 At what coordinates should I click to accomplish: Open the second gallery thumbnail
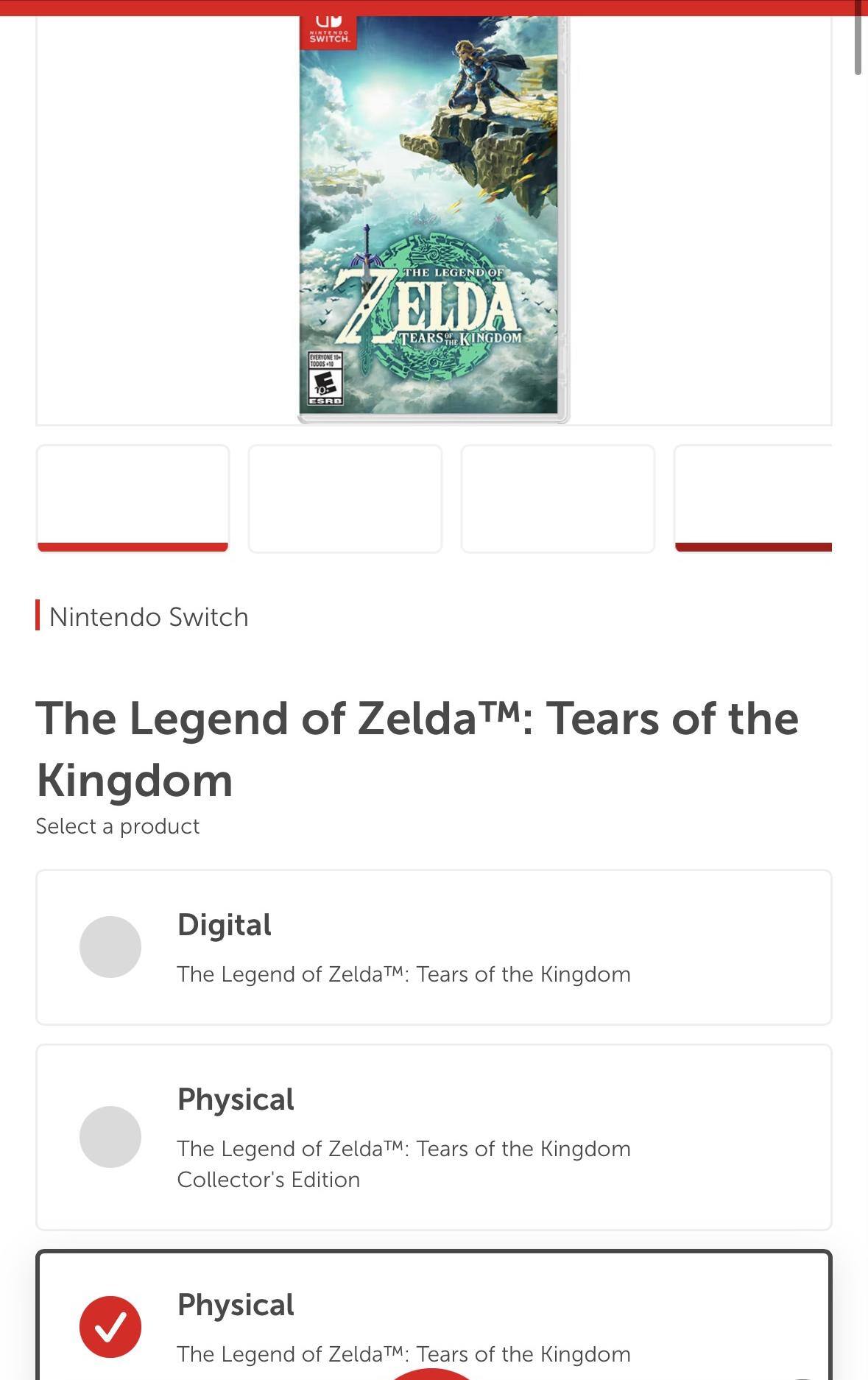(345, 498)
